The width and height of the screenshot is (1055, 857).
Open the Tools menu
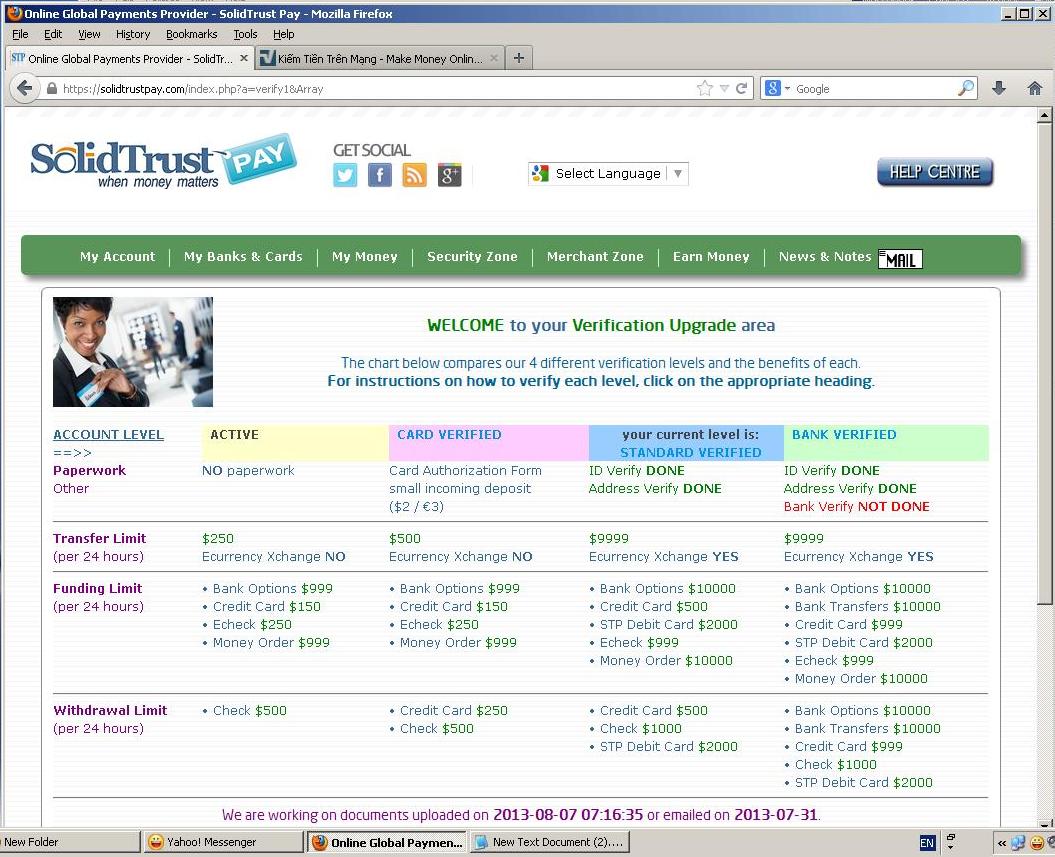[x=246, y=34]
